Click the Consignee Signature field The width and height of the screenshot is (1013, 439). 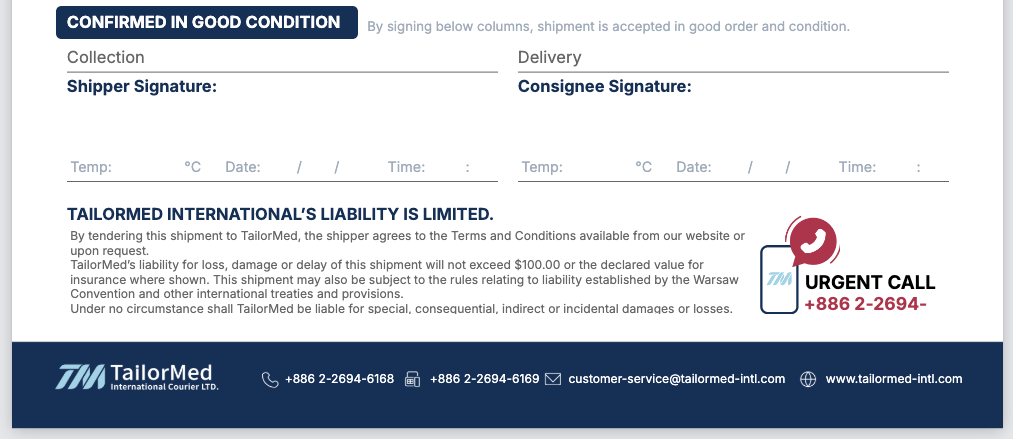(732, 120)
